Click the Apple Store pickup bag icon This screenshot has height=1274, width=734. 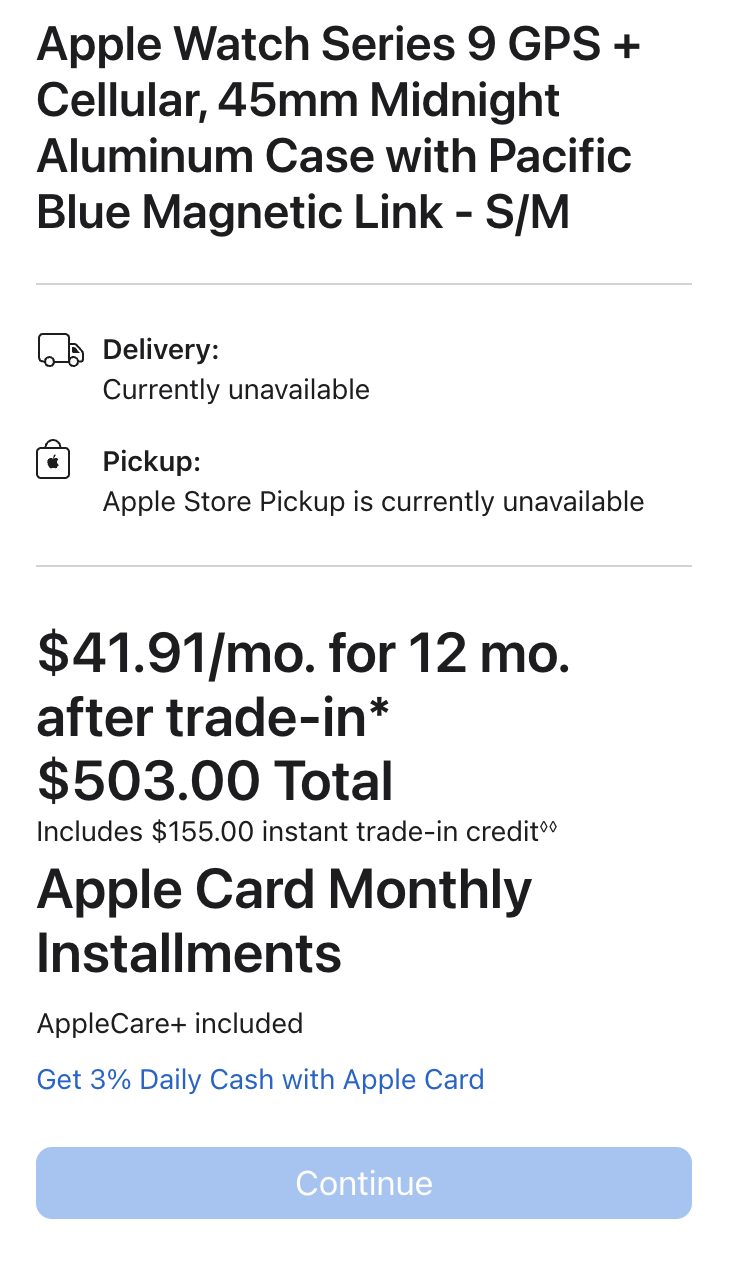[x=53, y=462]
